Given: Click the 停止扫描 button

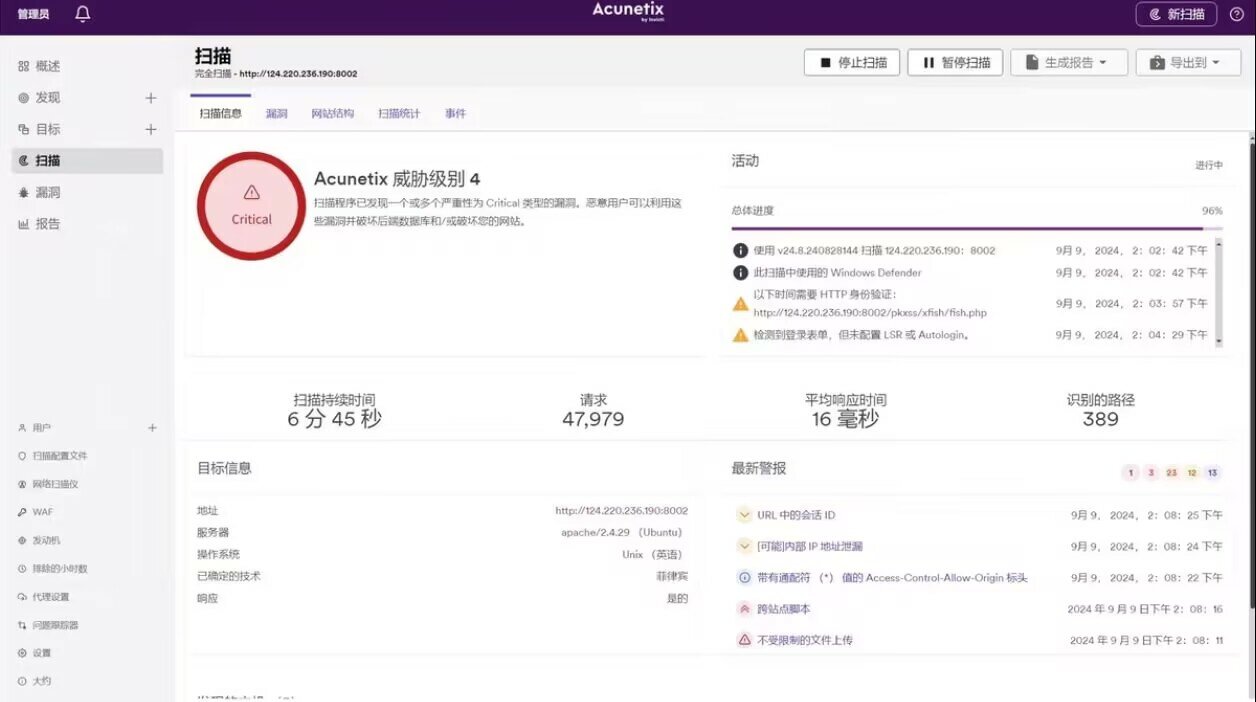Looking at the screenshot, I should [852, 62].
